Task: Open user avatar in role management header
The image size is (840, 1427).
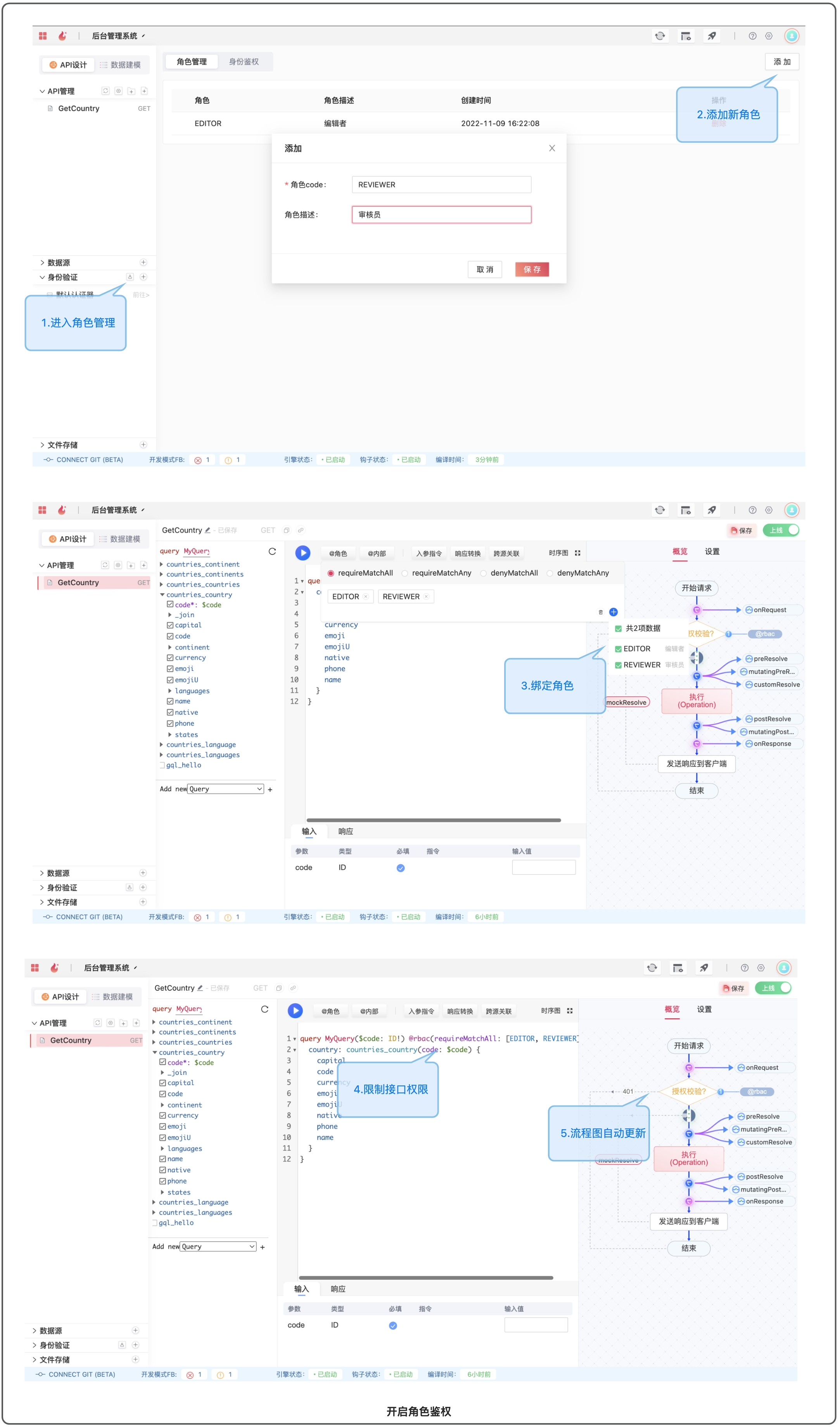Action: point(791,36)
